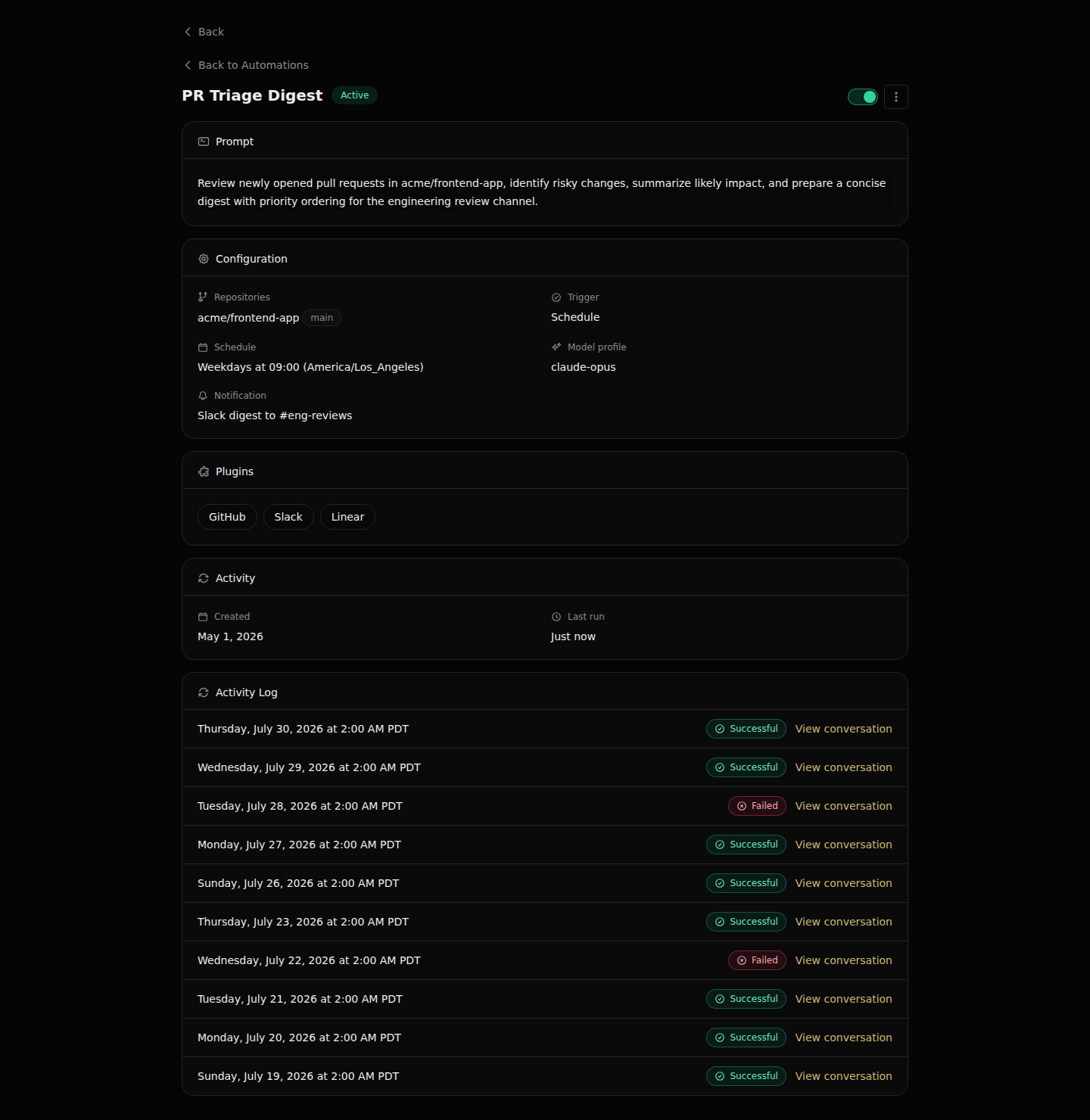
Task: Click the Successful badge on July 26 row
Action: tap(746, 883)
